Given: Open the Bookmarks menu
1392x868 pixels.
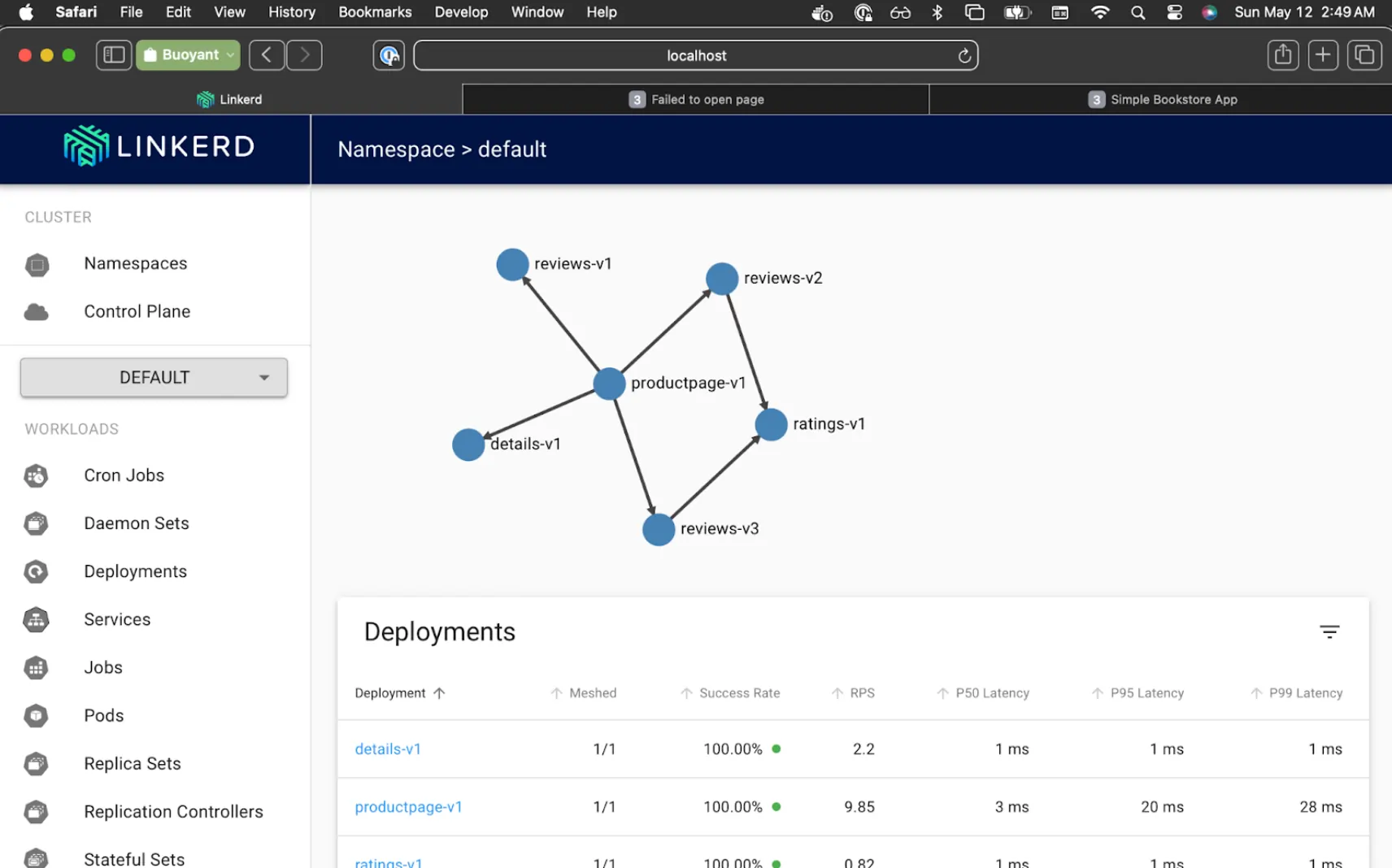Looking at the screenshot, I should coord(375,12).
